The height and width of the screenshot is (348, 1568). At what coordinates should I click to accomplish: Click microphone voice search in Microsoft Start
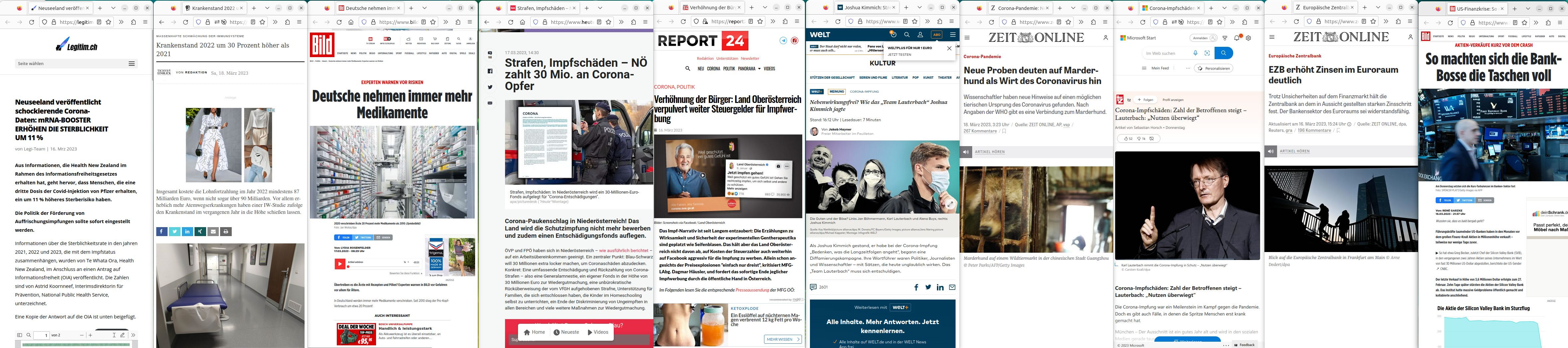[x=1196, y=53]
